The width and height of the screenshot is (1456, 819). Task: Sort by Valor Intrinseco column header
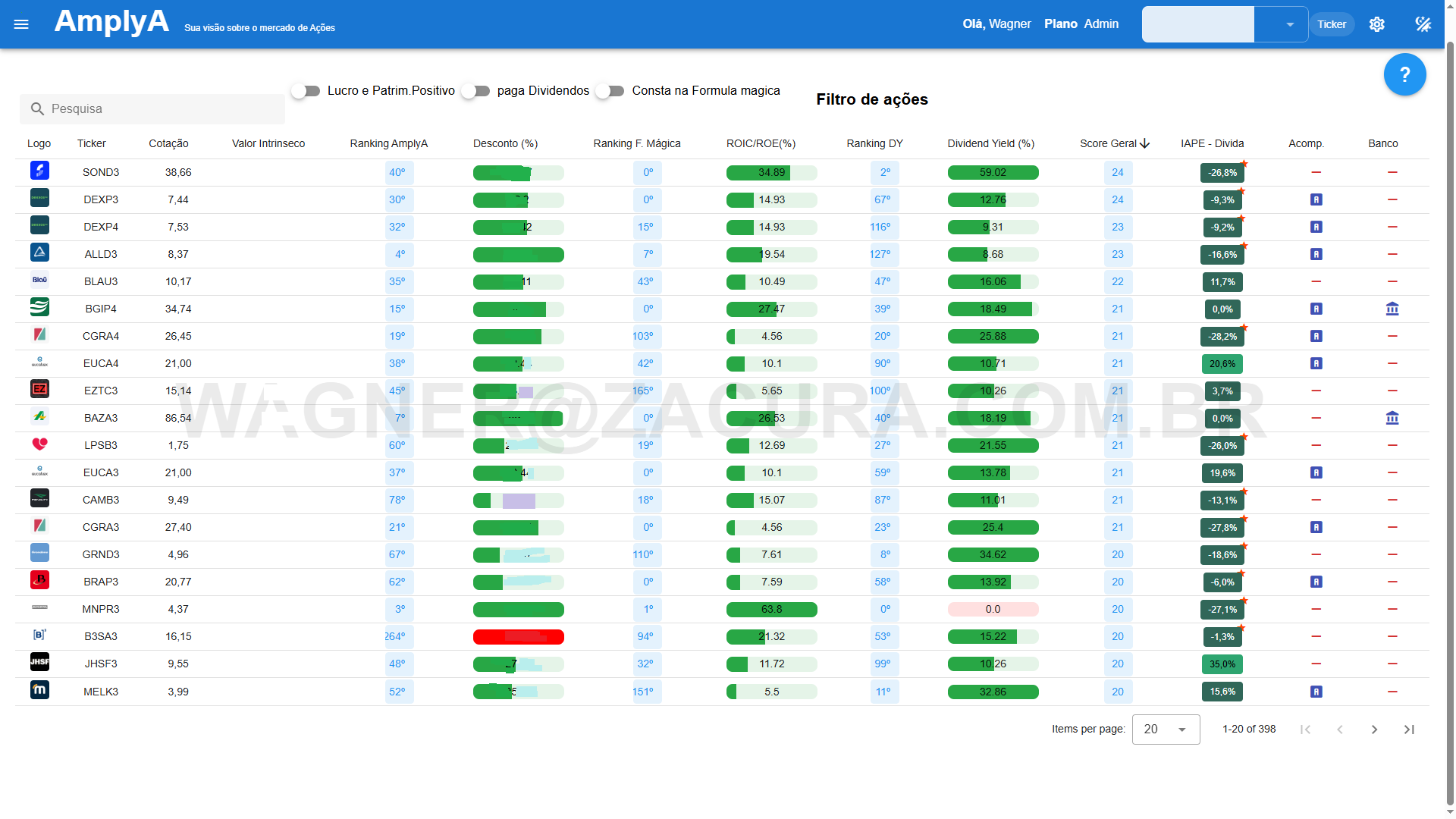pyautogui.click(x=268, y=143)
